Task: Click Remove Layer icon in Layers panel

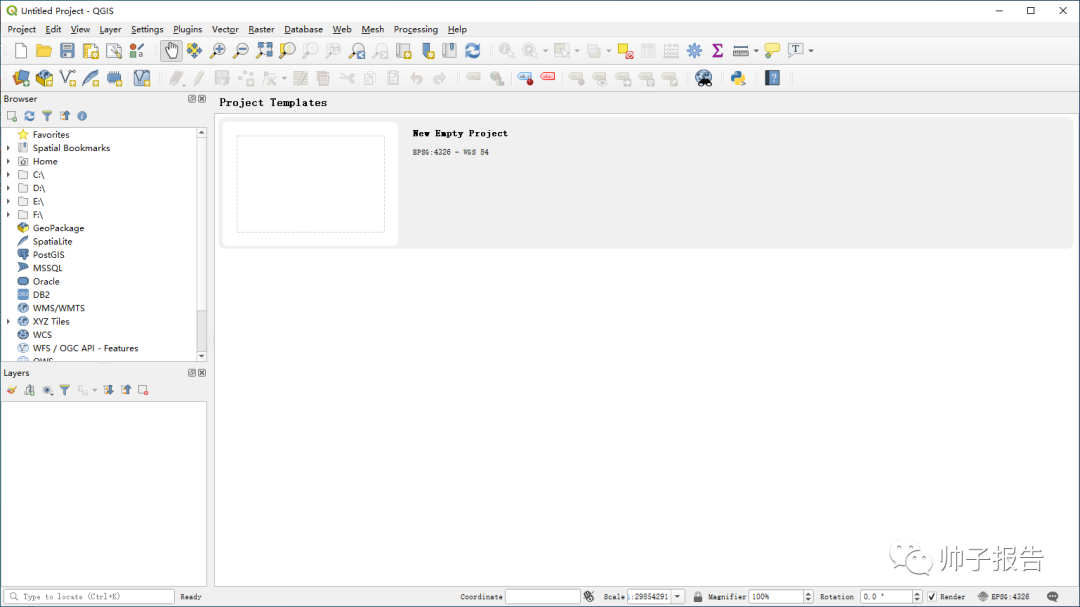Action: (x=143, y=390)
